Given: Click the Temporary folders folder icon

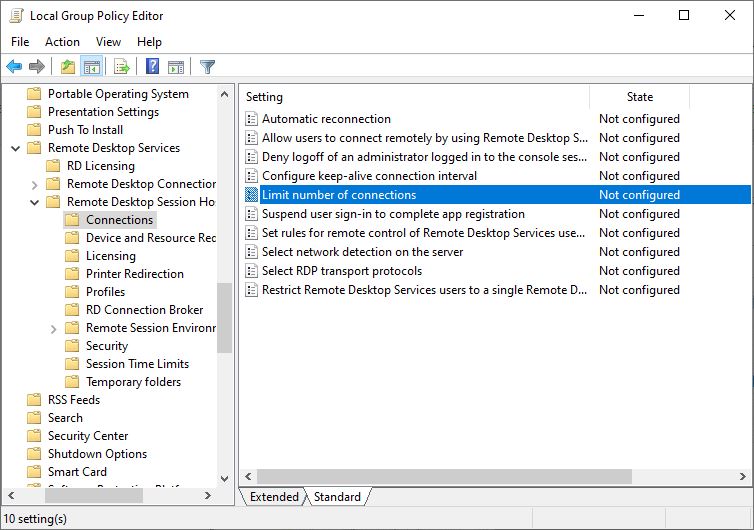Looking at the screenshot, I should pyautogui.click(x=72, y=382).
